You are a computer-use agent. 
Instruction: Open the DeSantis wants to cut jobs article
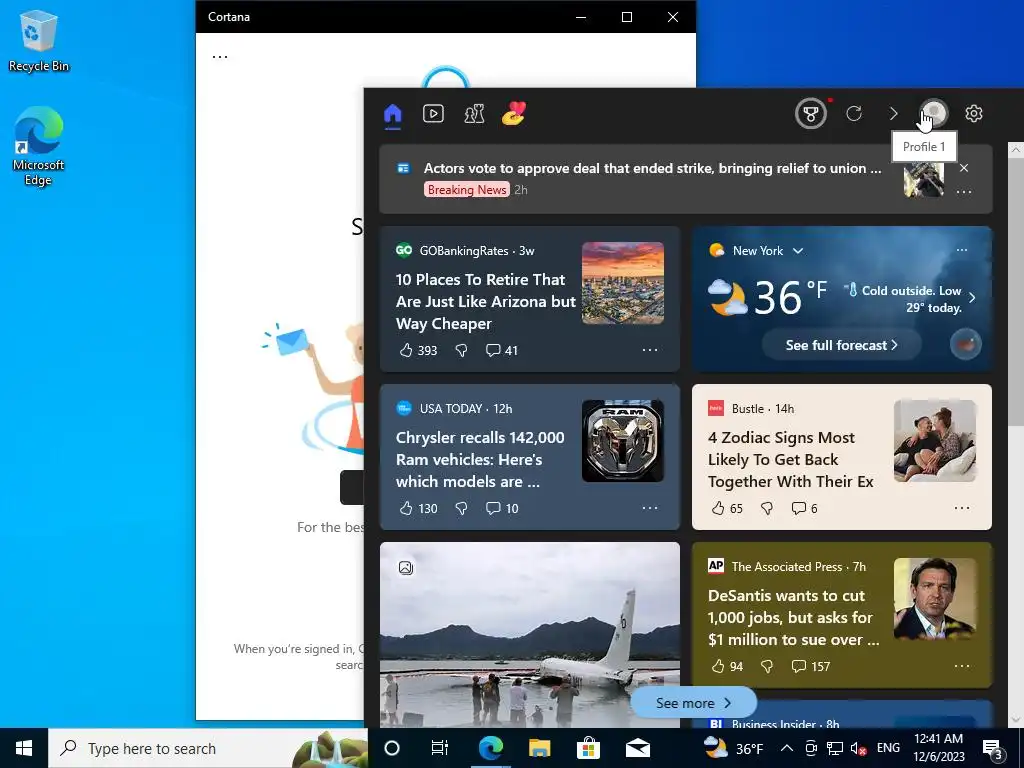tap(793, 617)
